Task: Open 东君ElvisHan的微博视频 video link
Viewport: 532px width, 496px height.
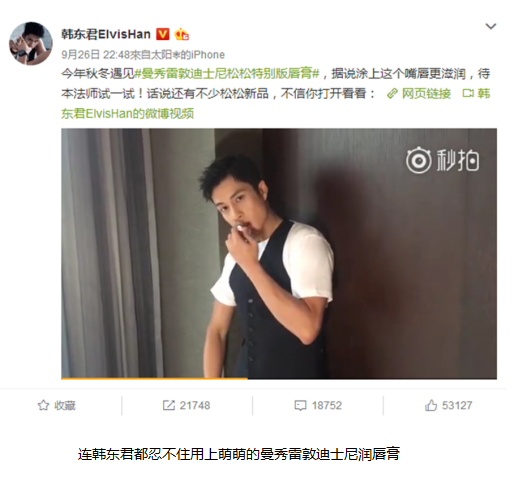Action: tap(128, 114)
